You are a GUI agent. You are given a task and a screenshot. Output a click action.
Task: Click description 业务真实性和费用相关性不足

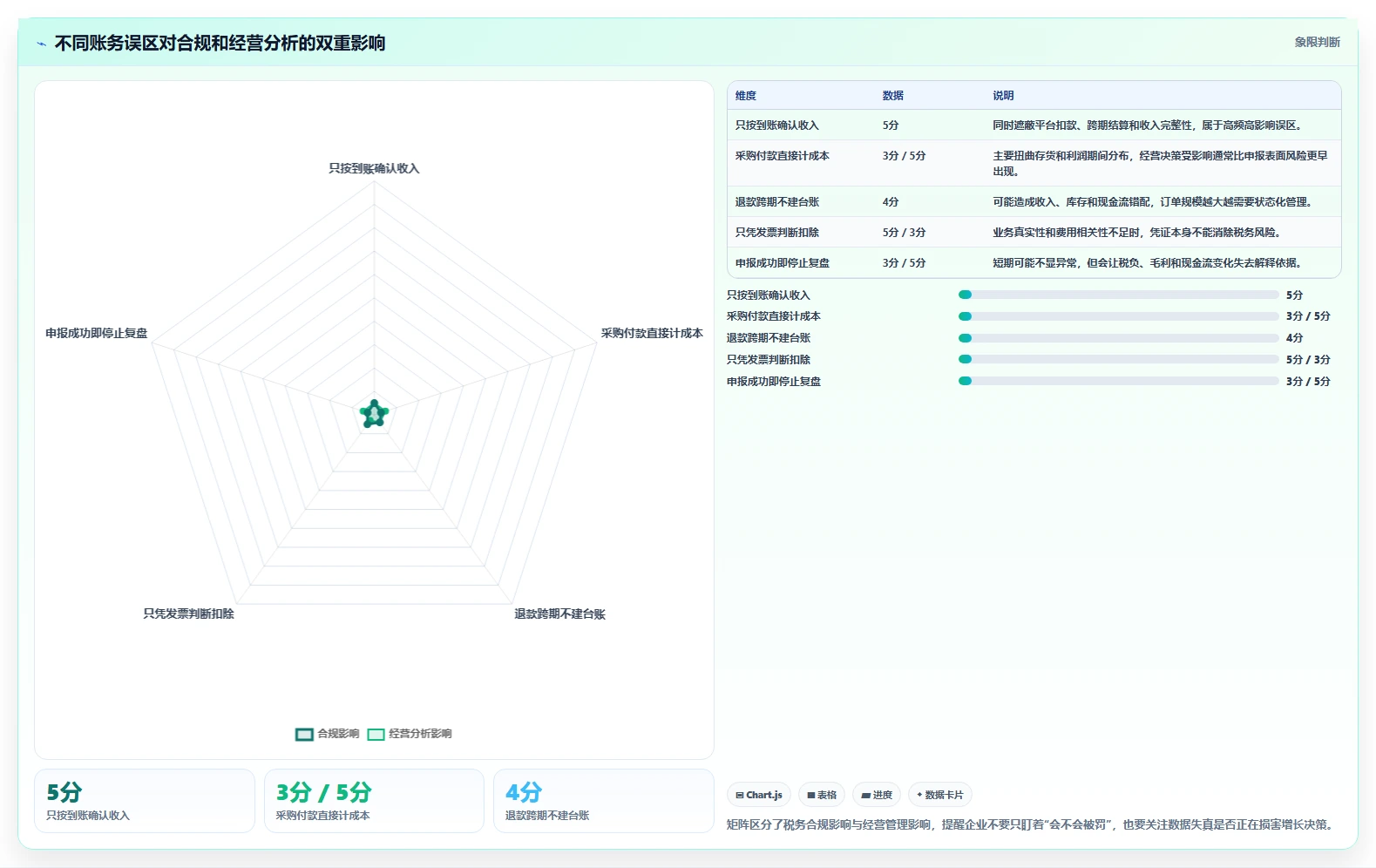click(1139, 233)
